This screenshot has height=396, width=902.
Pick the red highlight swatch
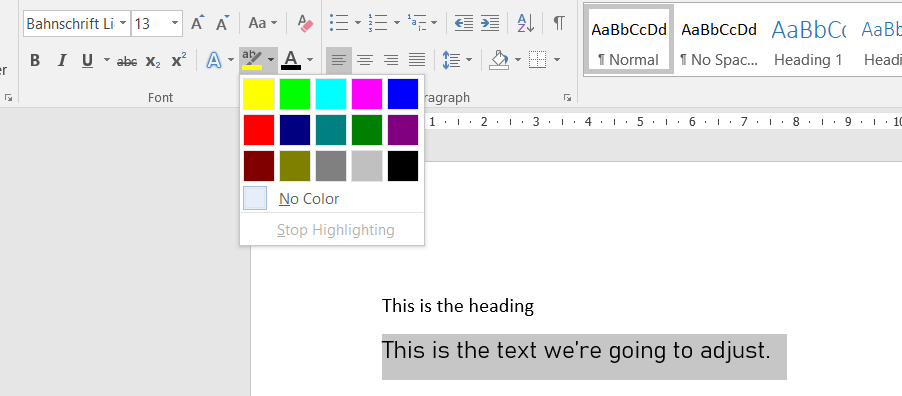click(259, 130)
